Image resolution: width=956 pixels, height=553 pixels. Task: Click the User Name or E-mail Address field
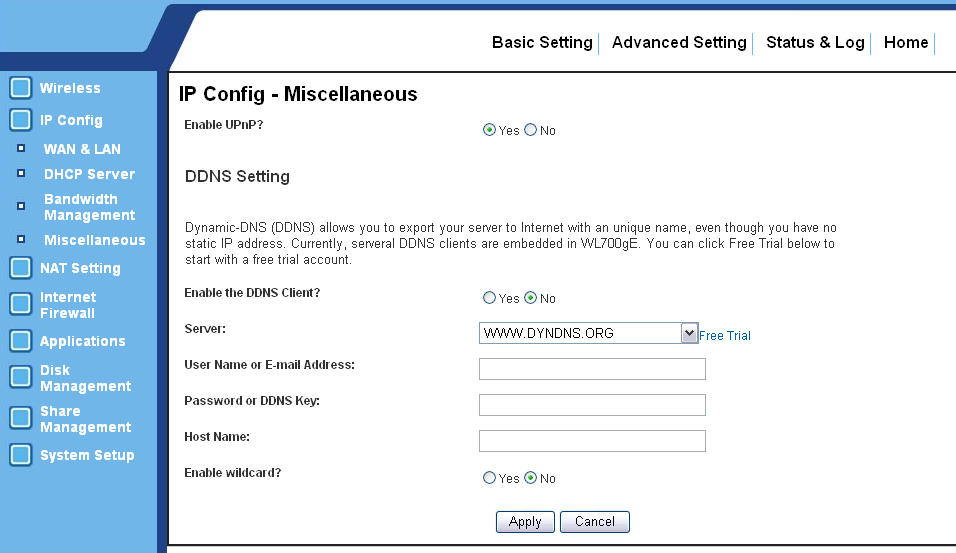[592, 369]
